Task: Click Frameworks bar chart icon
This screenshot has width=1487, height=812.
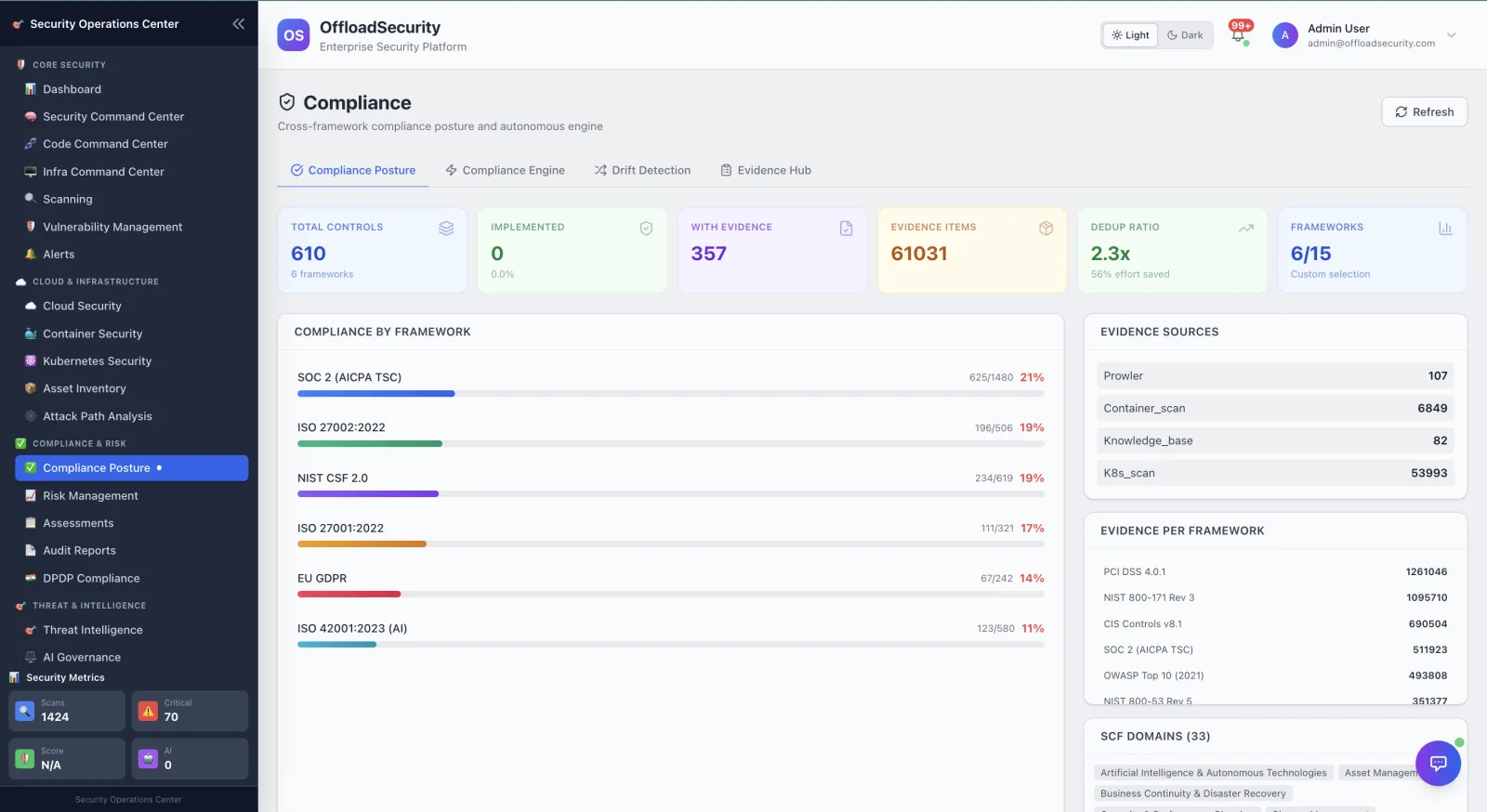Action: [x=1445, y=229]
